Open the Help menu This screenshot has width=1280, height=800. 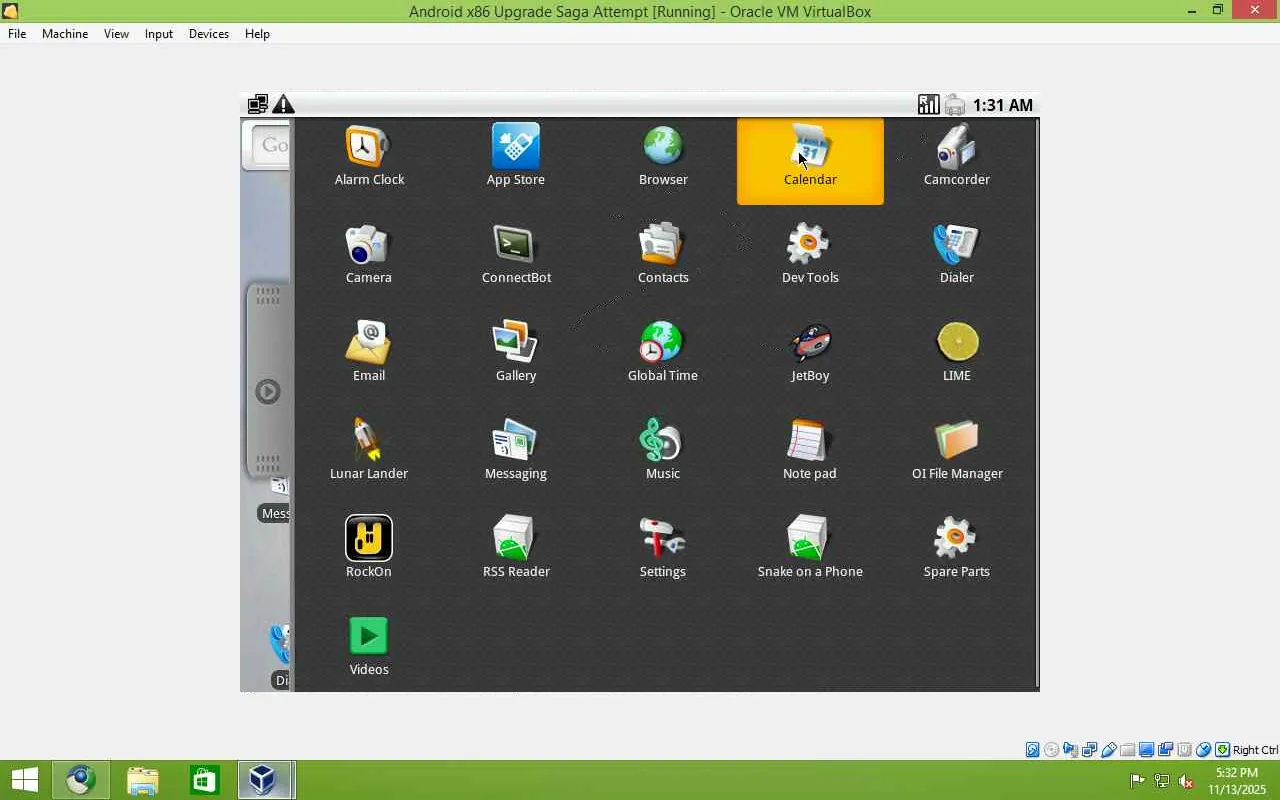[x=257, y=34]
